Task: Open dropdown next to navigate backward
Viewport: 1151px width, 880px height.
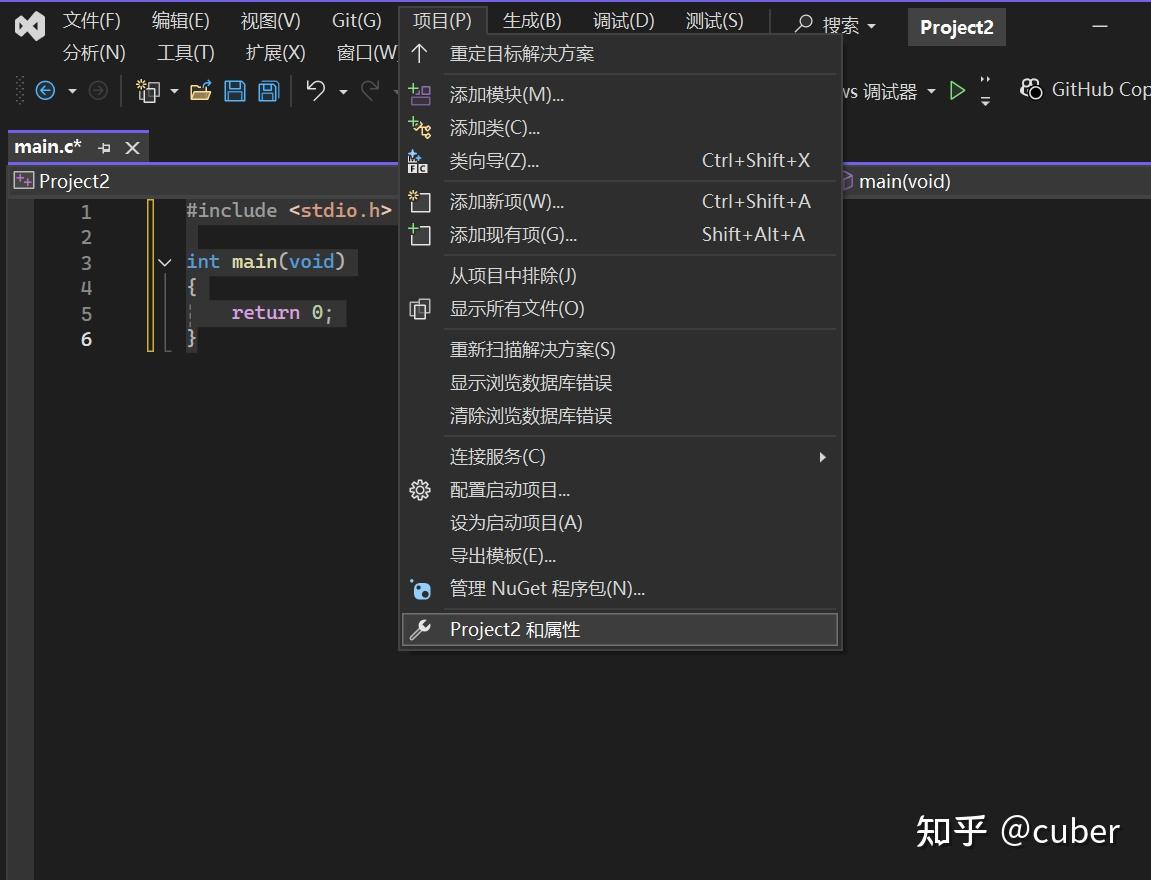Action: (72, 92)
